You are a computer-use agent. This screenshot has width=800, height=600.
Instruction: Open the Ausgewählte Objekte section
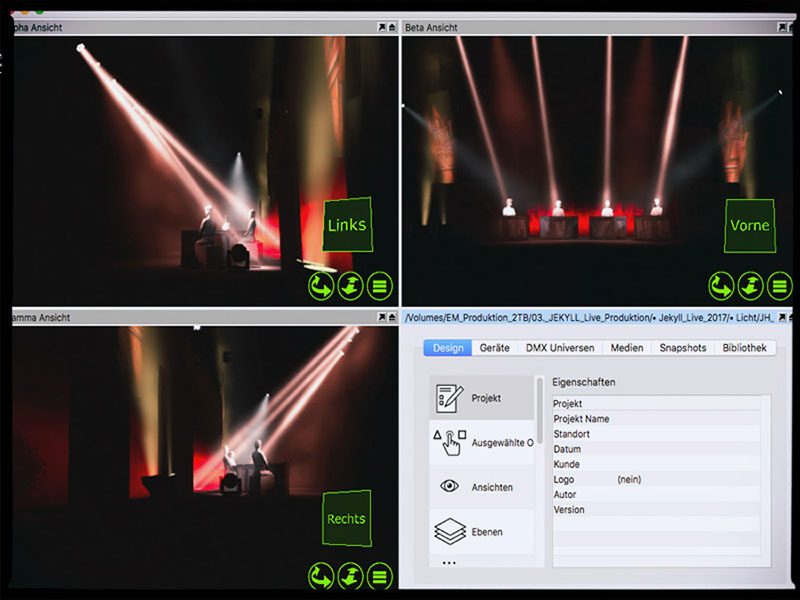[482, 442]
